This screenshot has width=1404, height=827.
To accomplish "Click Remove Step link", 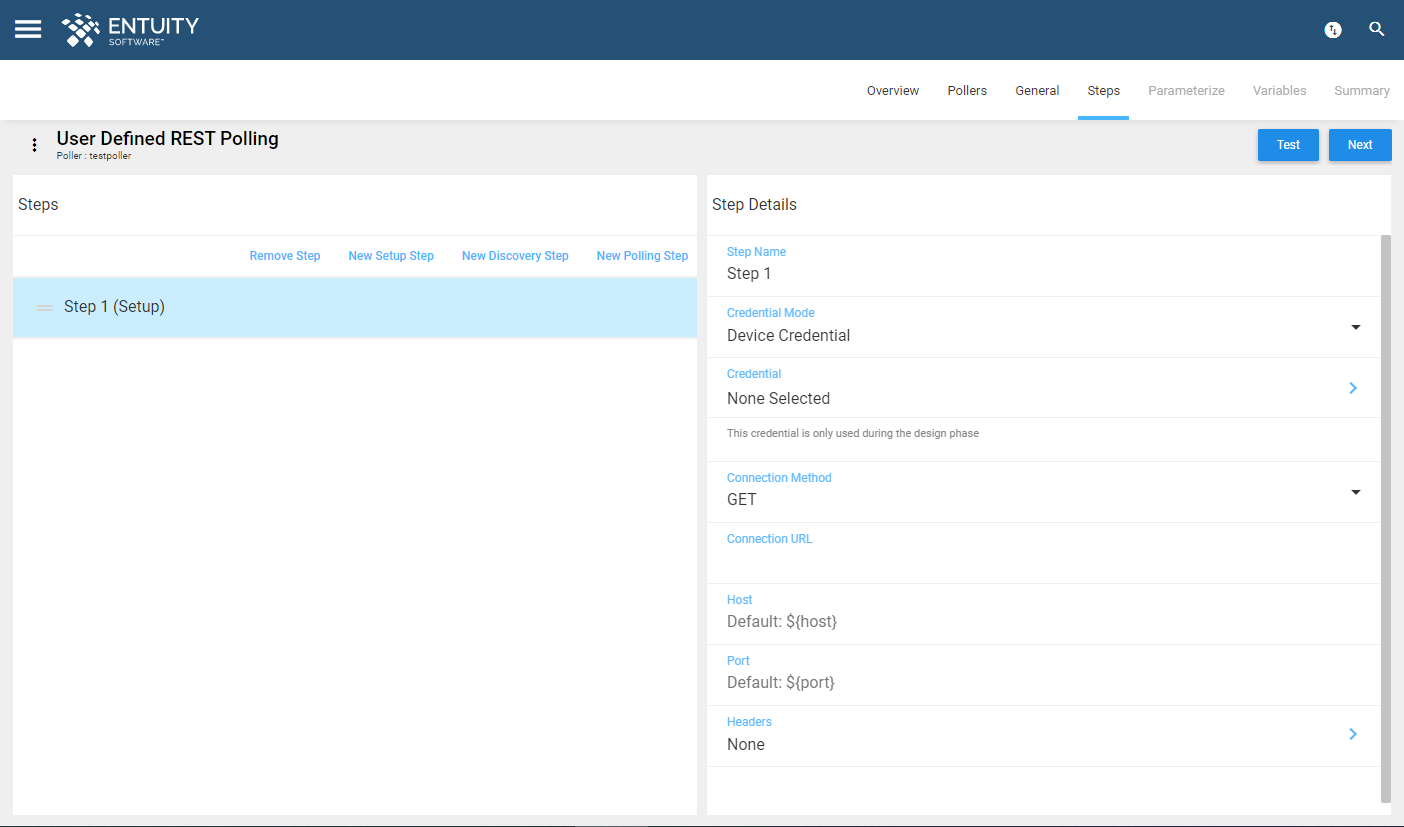I will click(x=285, y=256).
